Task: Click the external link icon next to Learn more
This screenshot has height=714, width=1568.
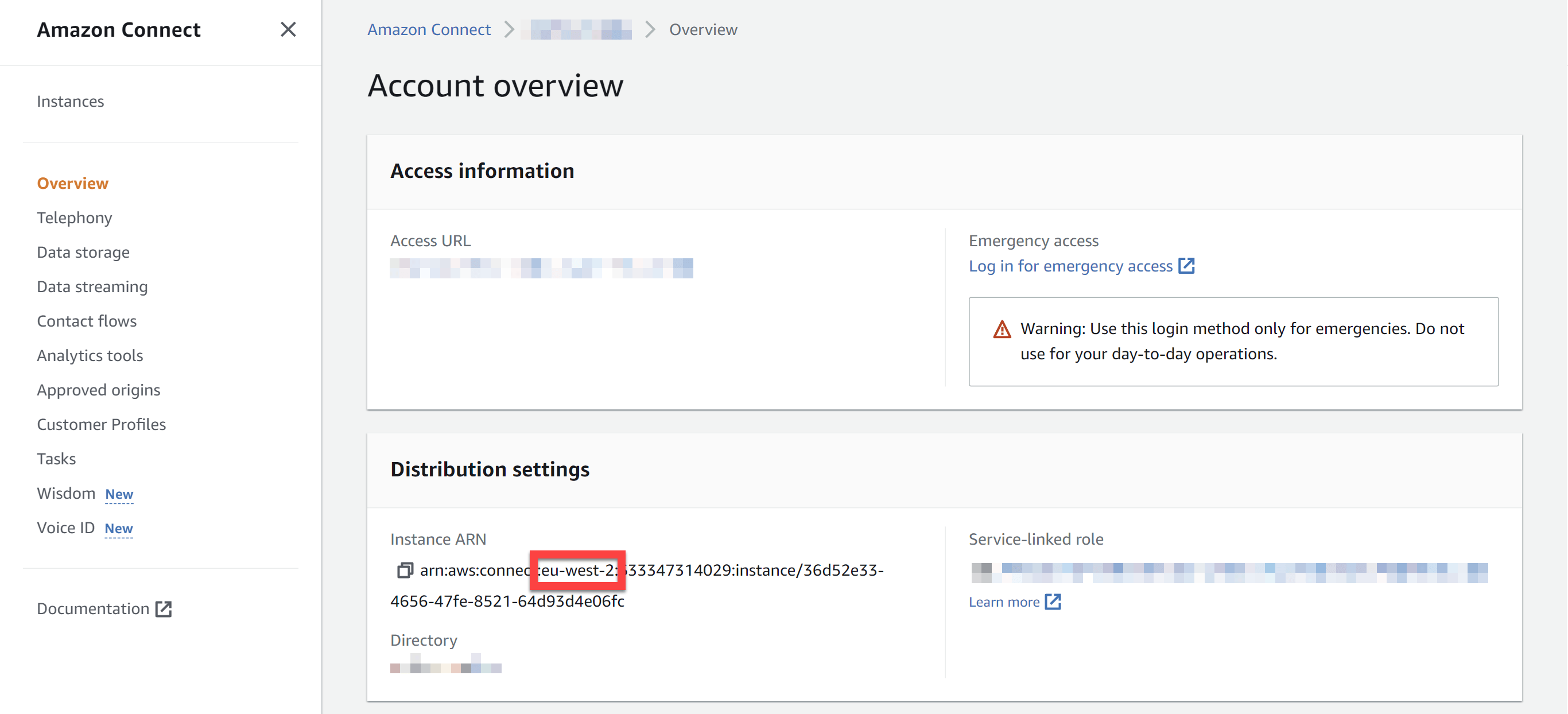Action: [x=1053, y=602]
